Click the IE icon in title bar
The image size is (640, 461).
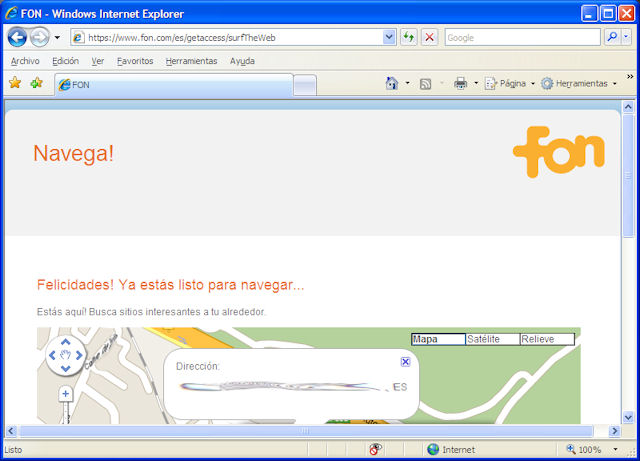[x=11, y=13]
